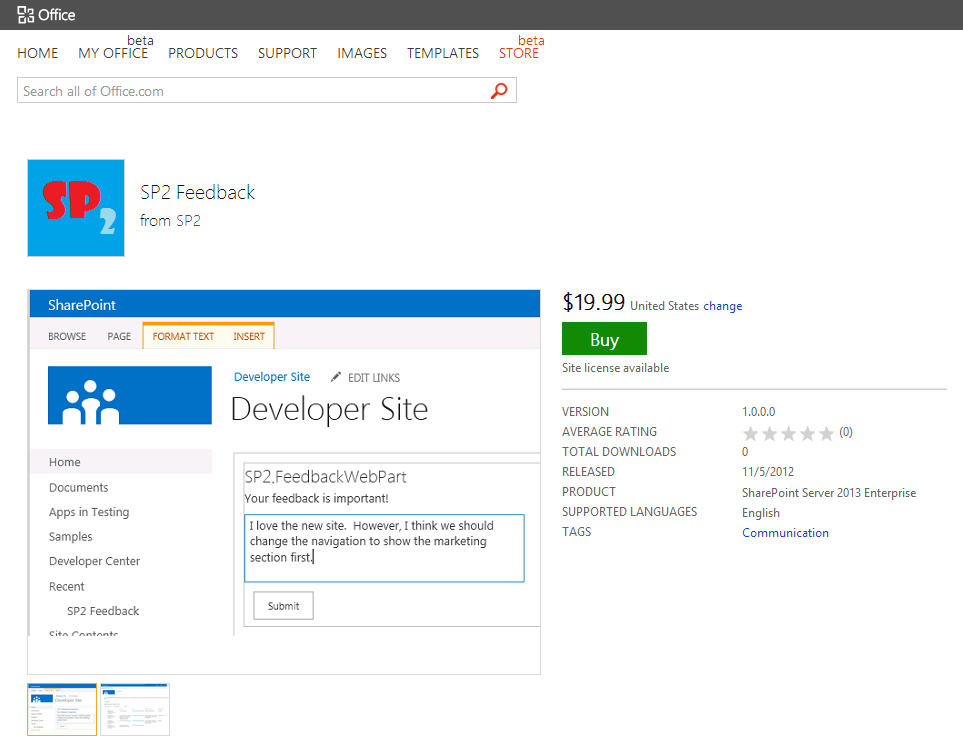Click the Site license available text
The width and height of the screenshot is (963, 746).
(x=615, y=368)
